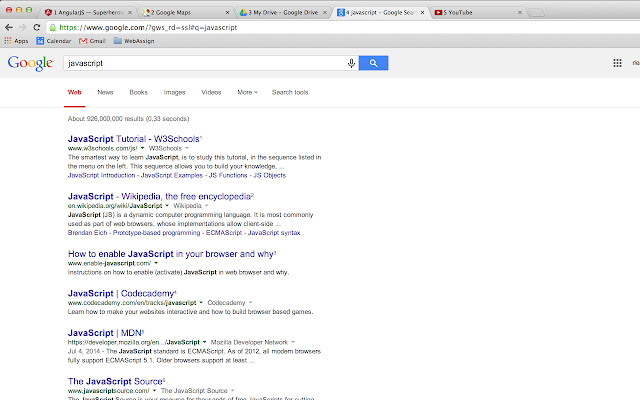The image size is (640, 400).
Task: Switch to the Google Maps tab
Action: pos(184,13)
